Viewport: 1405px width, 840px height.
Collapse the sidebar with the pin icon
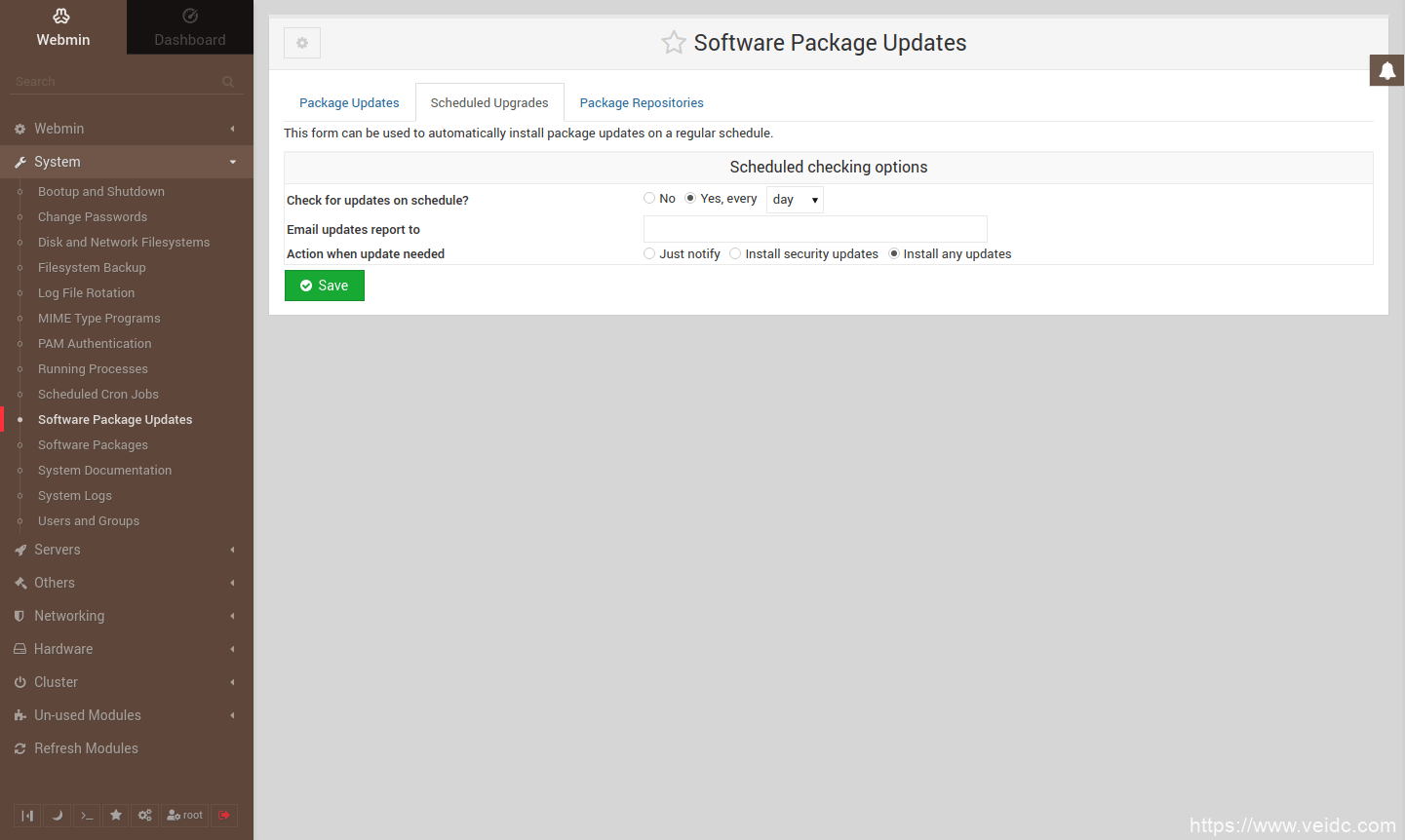coord(27,816)
